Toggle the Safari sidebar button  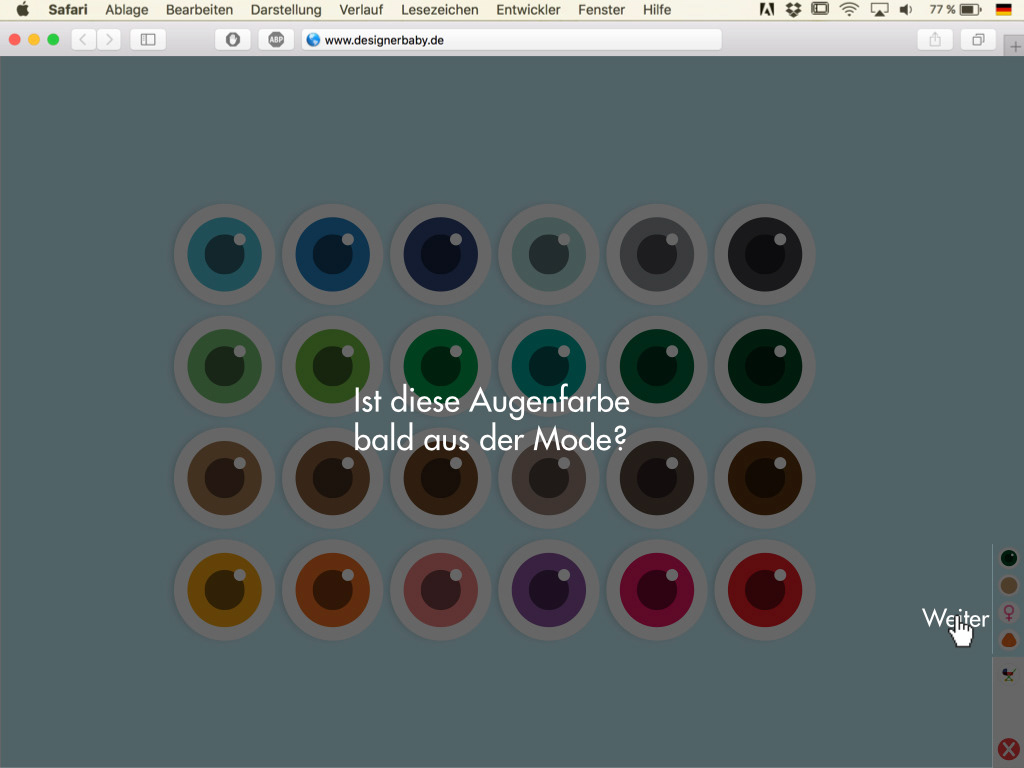click(148, 40)
